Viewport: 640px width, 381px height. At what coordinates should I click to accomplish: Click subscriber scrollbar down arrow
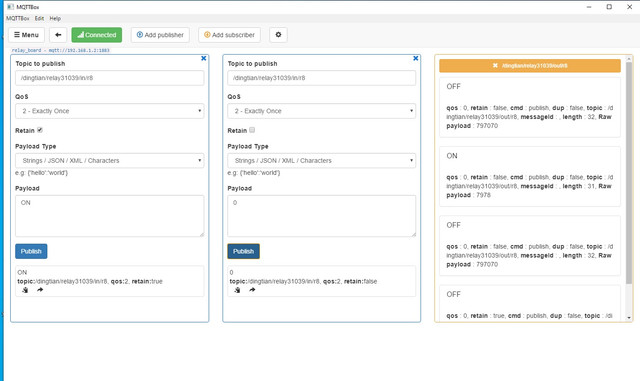629,318
